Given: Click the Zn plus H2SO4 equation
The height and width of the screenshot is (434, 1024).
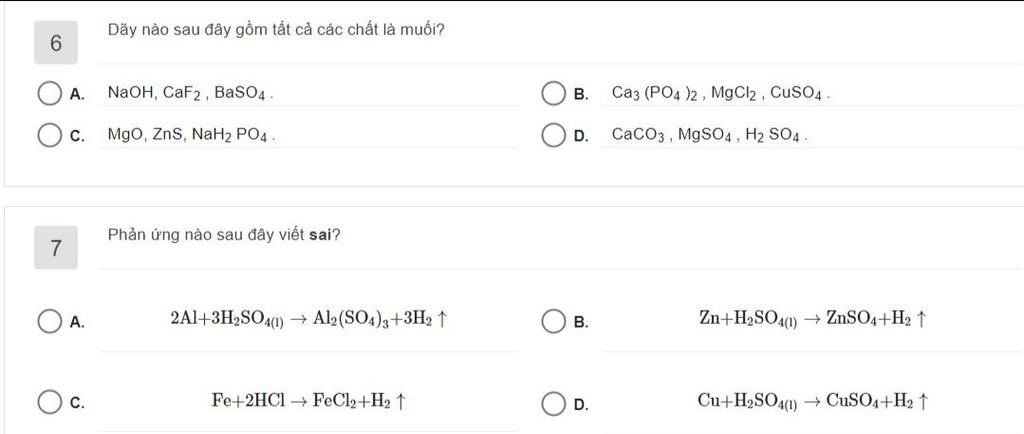Looking at the screenshot, I should point(813,319).
